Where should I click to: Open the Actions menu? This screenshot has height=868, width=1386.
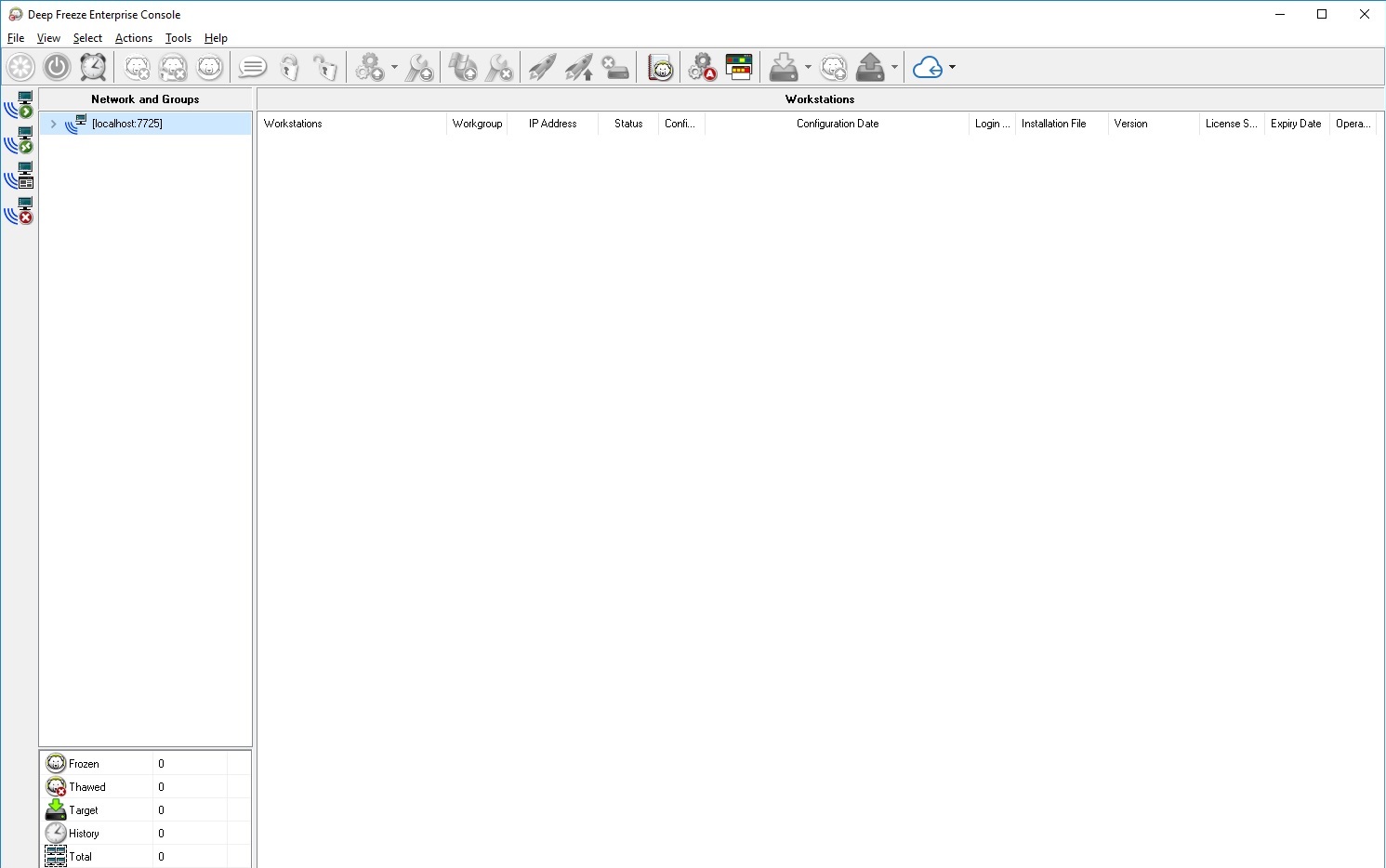click(x=134, y=38)
